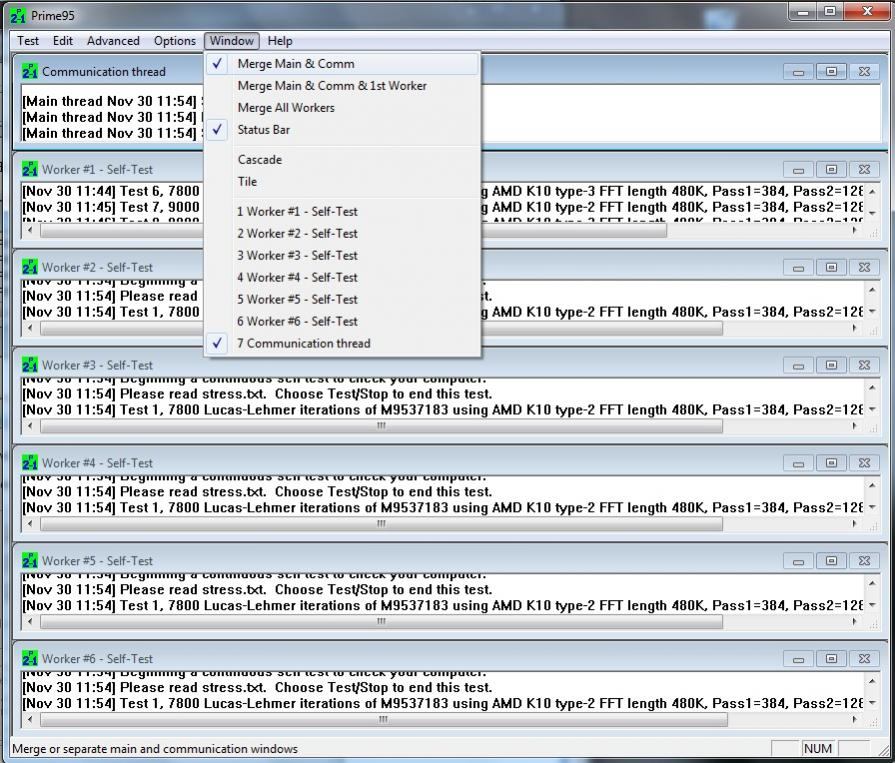Tile the child windows

[x=342, y=181]
